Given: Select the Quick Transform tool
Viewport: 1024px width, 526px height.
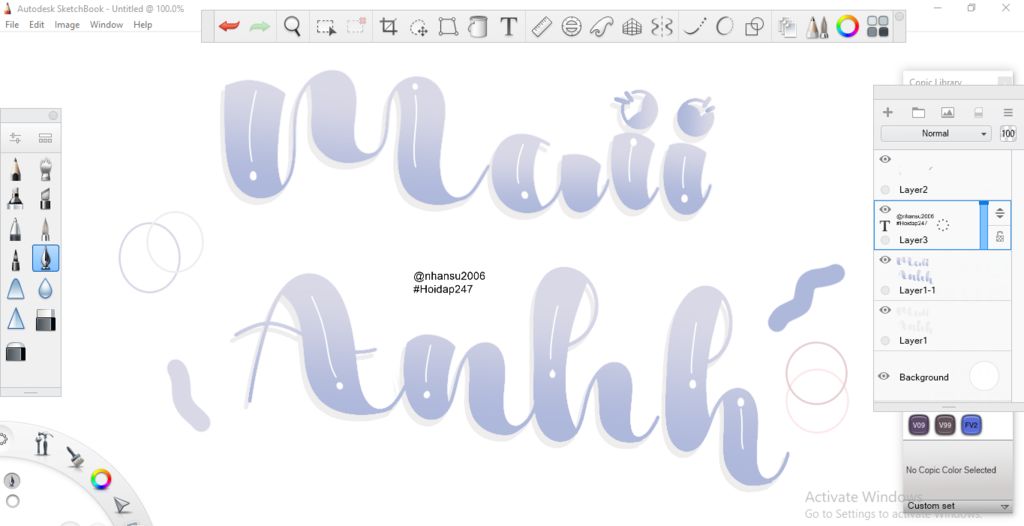Looking at the screenshot, I should pos(419,27).
